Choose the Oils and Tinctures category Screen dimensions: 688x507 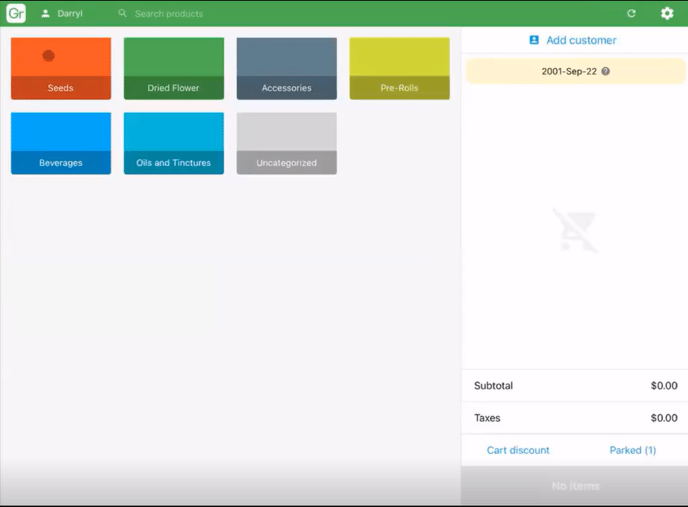[x=174, y=144]
